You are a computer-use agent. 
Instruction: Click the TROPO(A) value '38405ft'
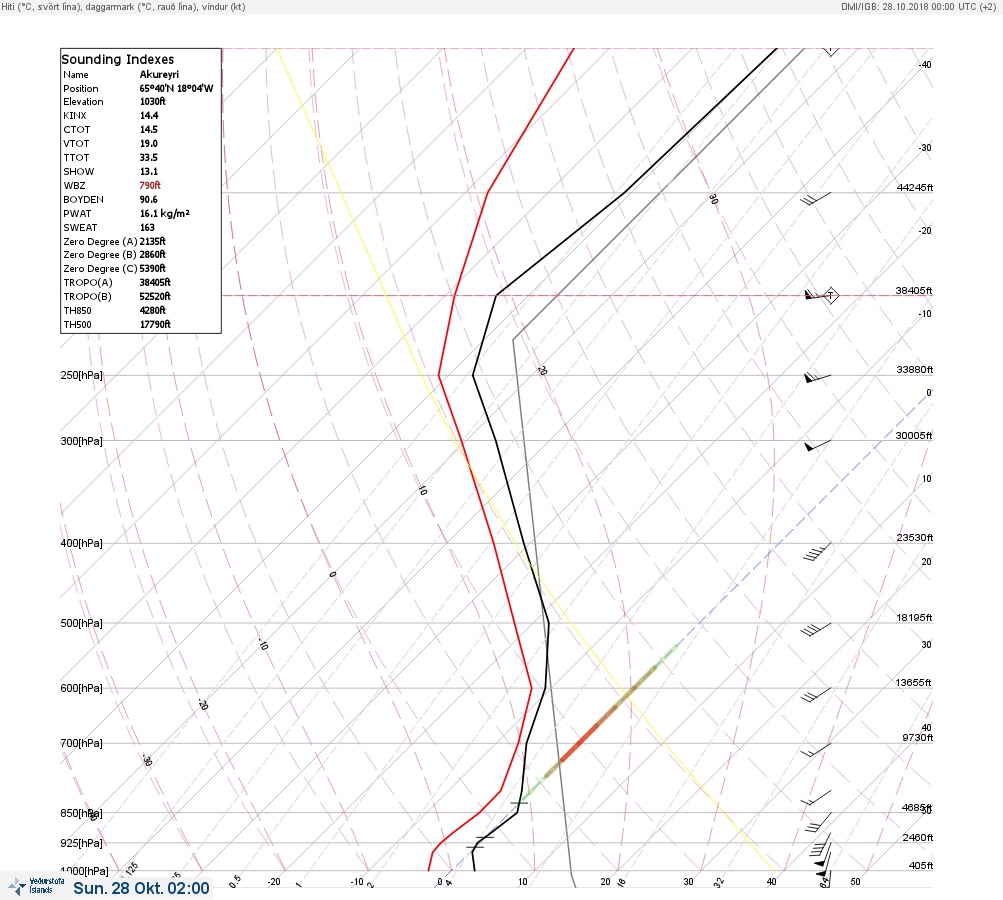point(155,282)
